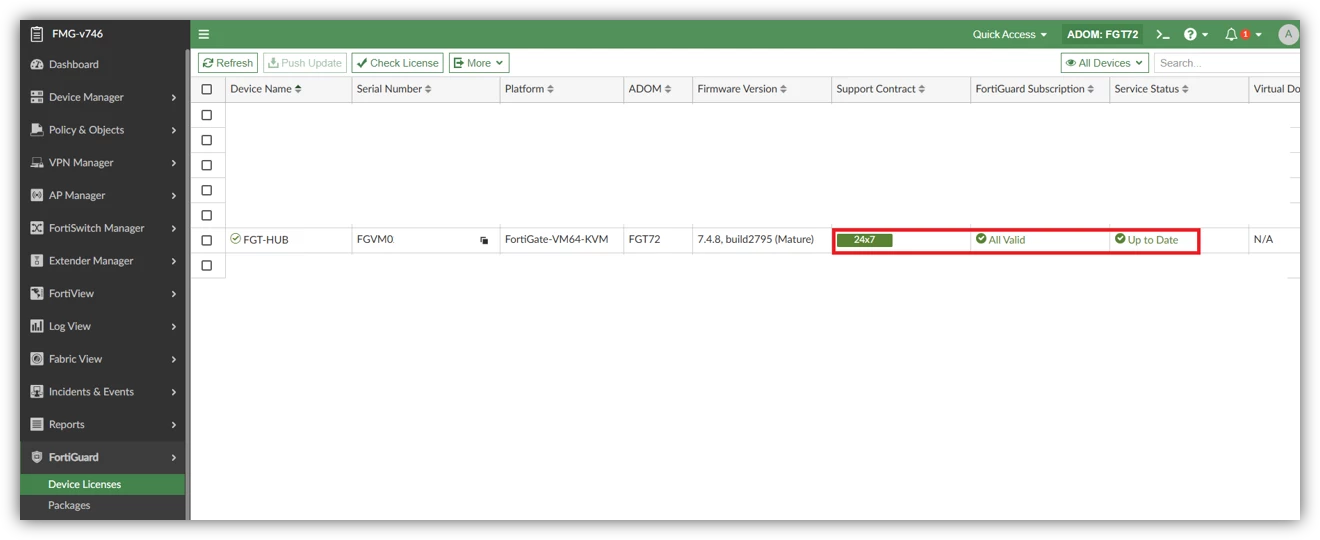This screenshot has width=1320, height=540.
Task: Check the checkbox below FGT-HUB row
Action: [207, 265]
